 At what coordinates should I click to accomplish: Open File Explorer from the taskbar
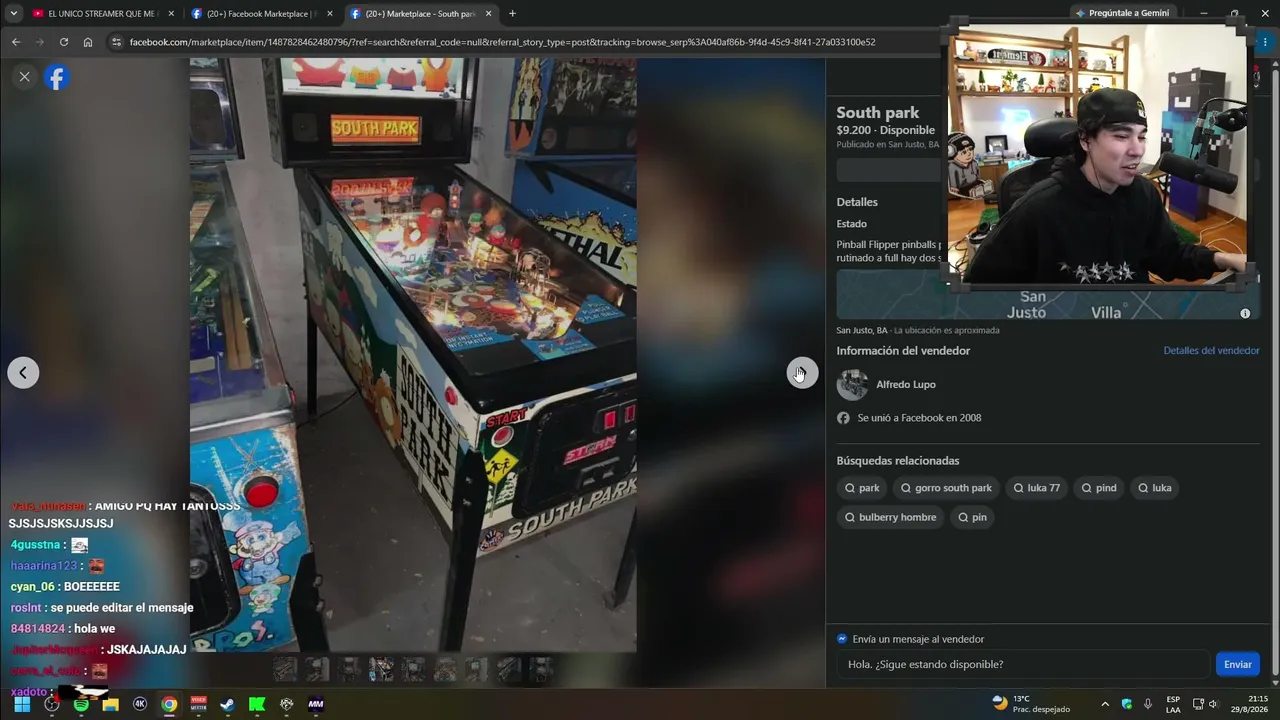[x=110, y=704]
